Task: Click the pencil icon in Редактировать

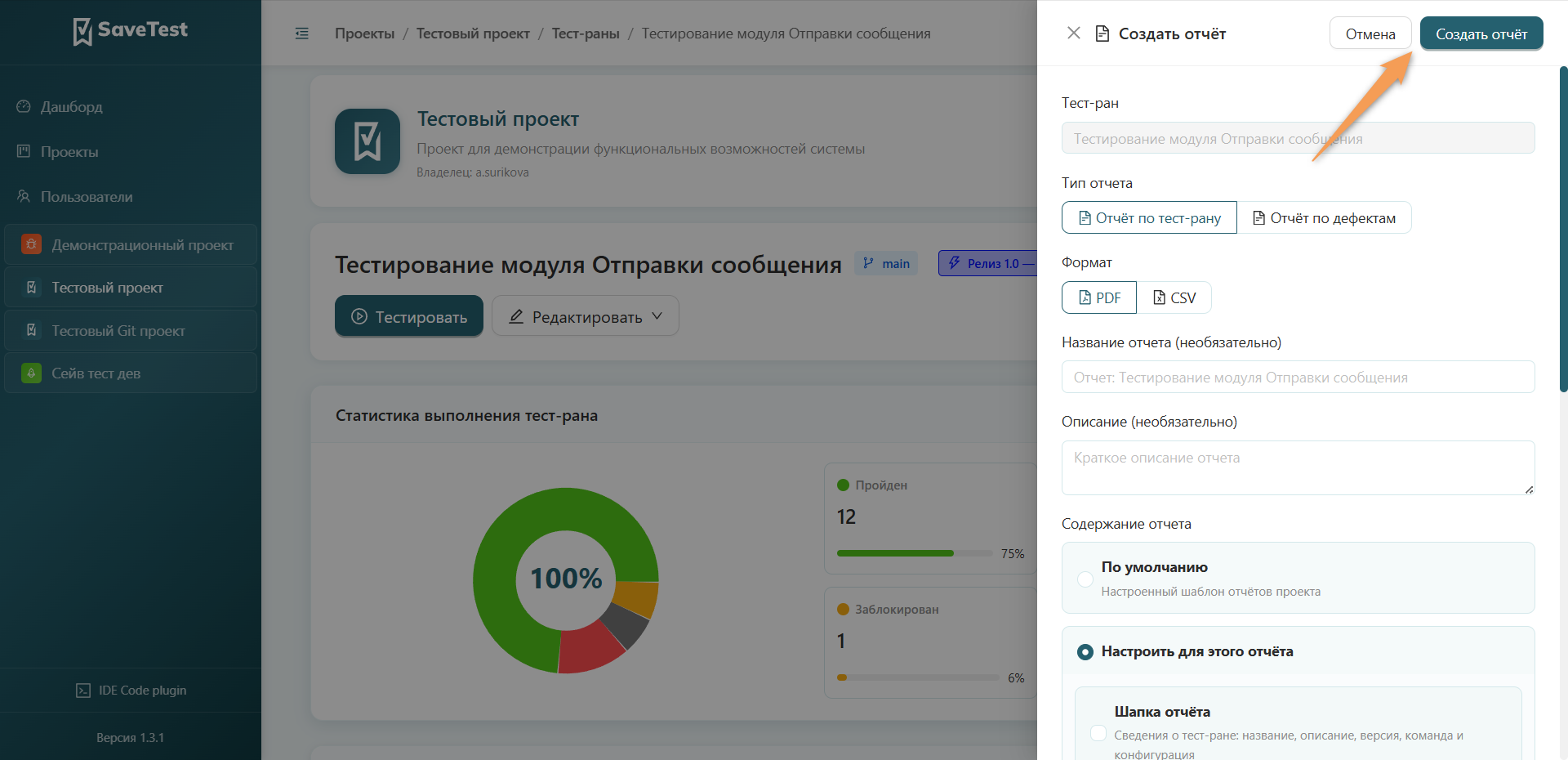Action: pos(516,316)
